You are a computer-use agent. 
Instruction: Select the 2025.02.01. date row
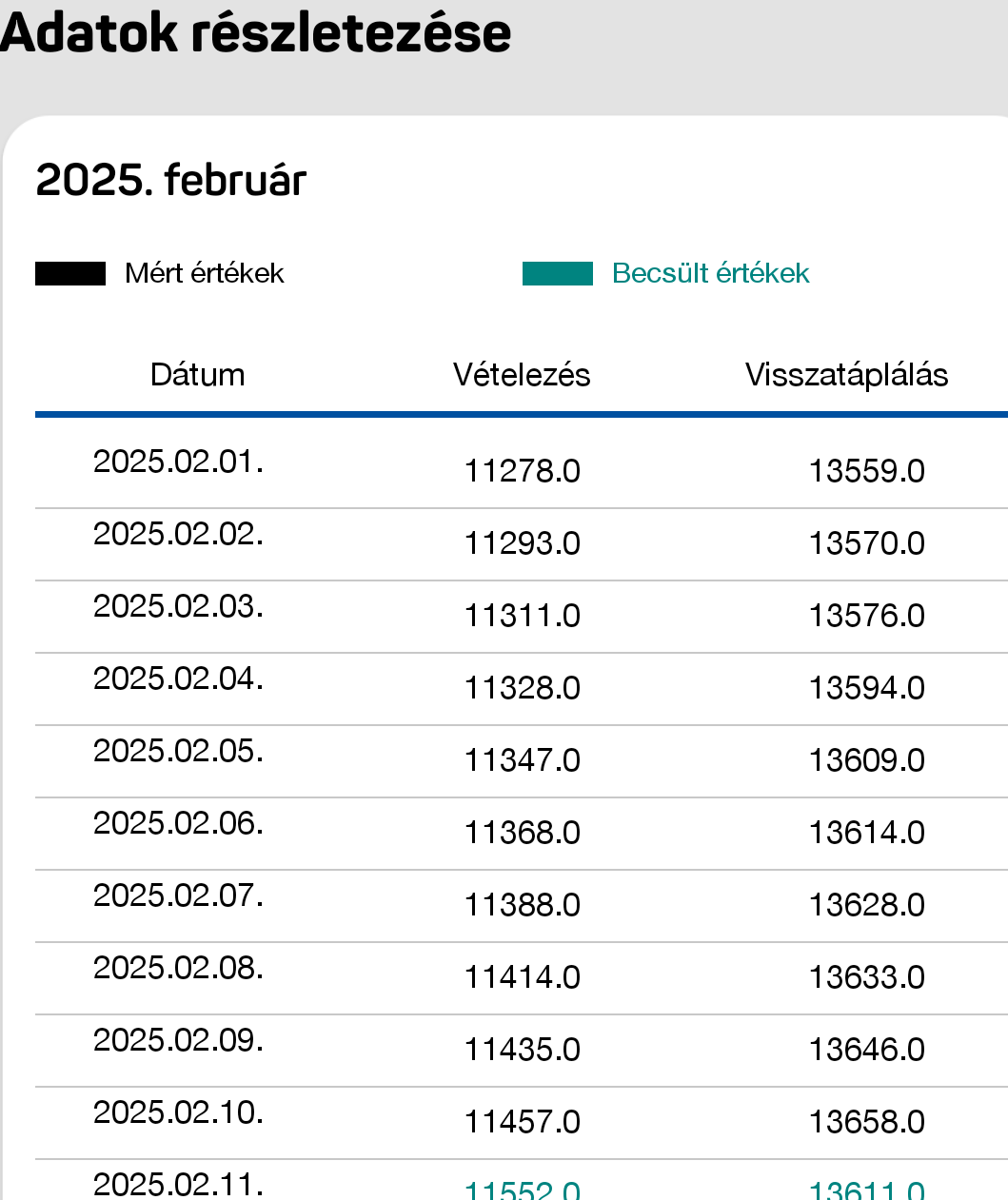(522, 463)
